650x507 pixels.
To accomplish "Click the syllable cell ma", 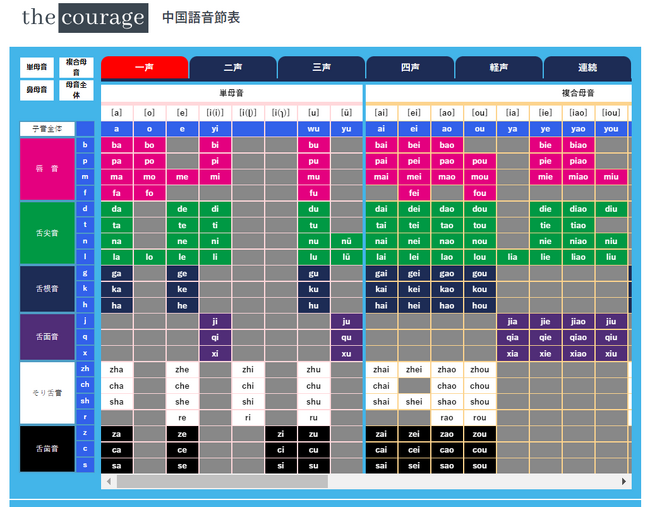I will 117,177.
